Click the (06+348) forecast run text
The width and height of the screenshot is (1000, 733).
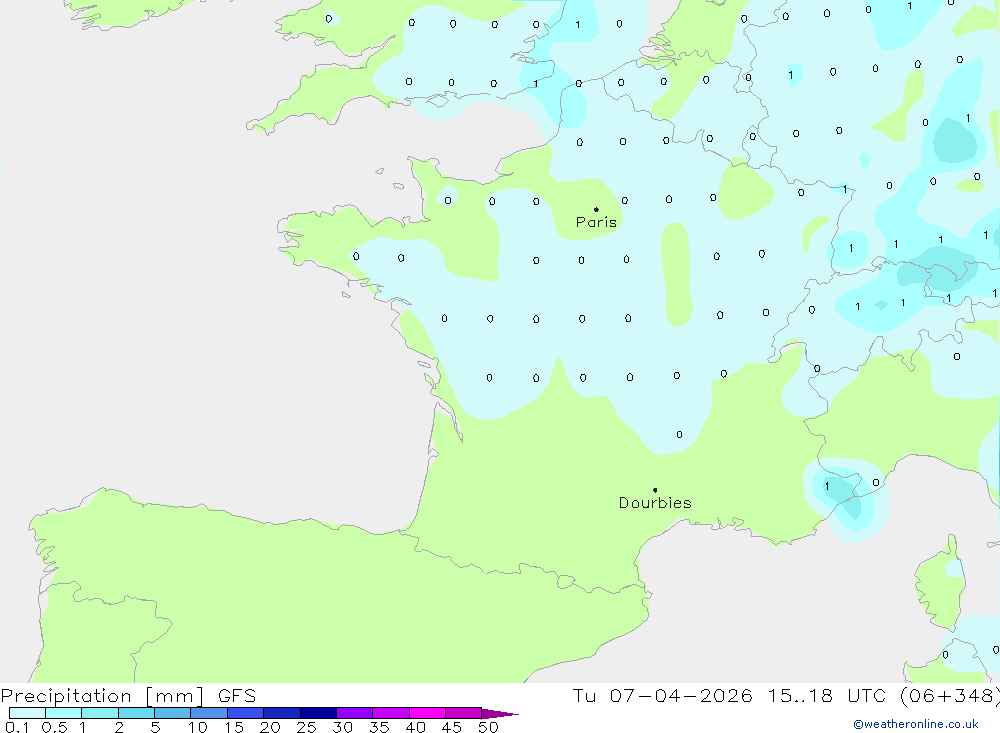pos(950,695)
